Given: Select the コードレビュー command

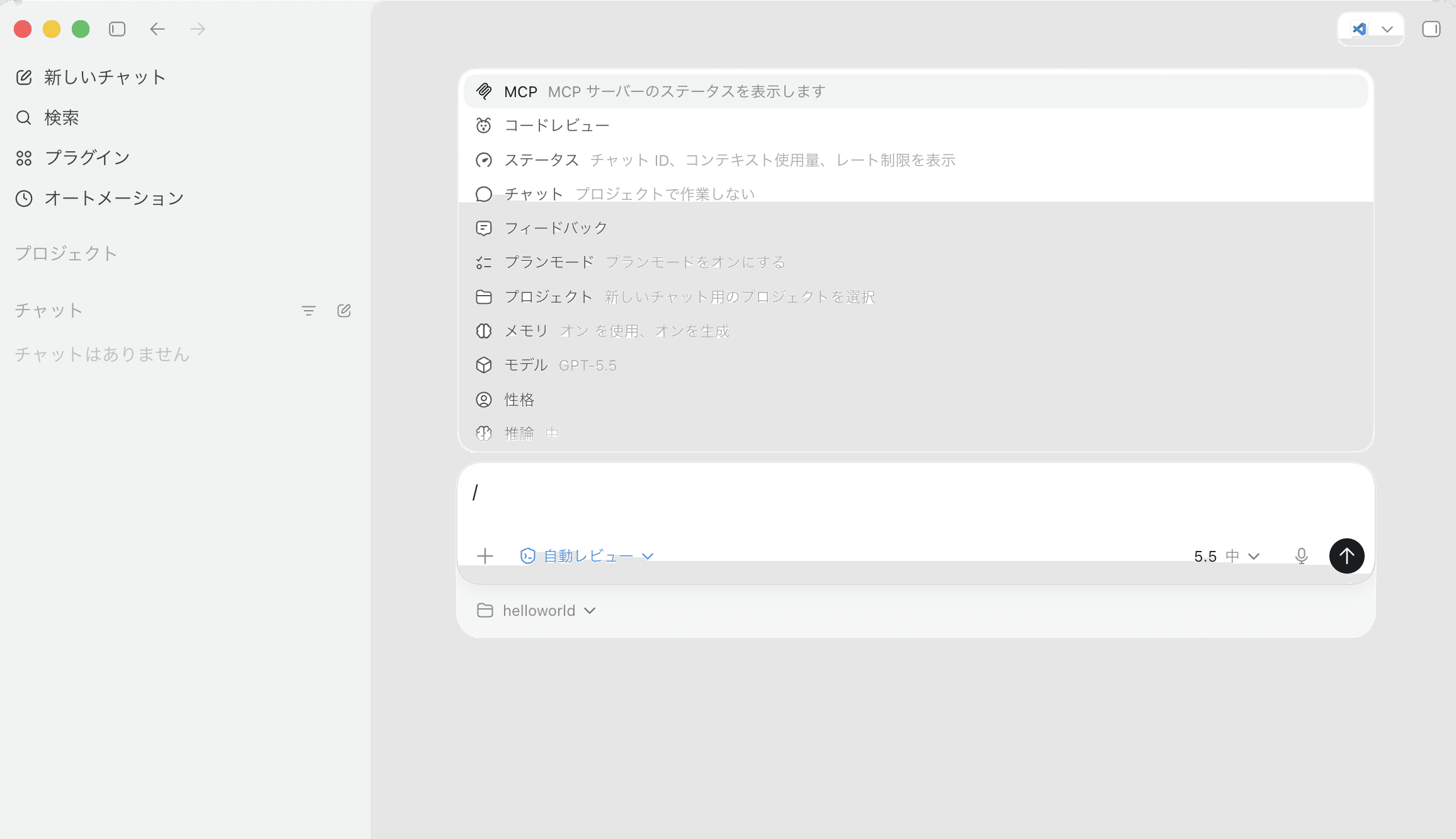Looking at the screenshot, I should pyautogui.click(x=916, y=125).
